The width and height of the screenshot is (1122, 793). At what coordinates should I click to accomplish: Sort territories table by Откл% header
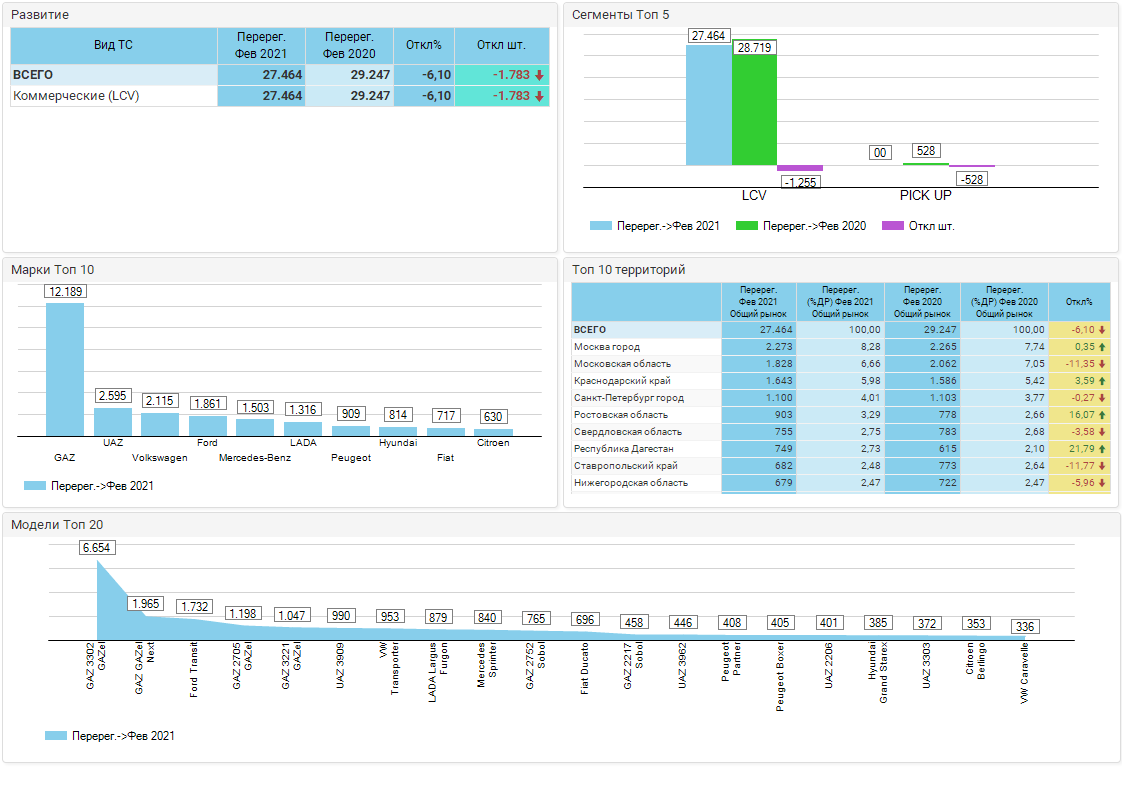coord(1079,302)
